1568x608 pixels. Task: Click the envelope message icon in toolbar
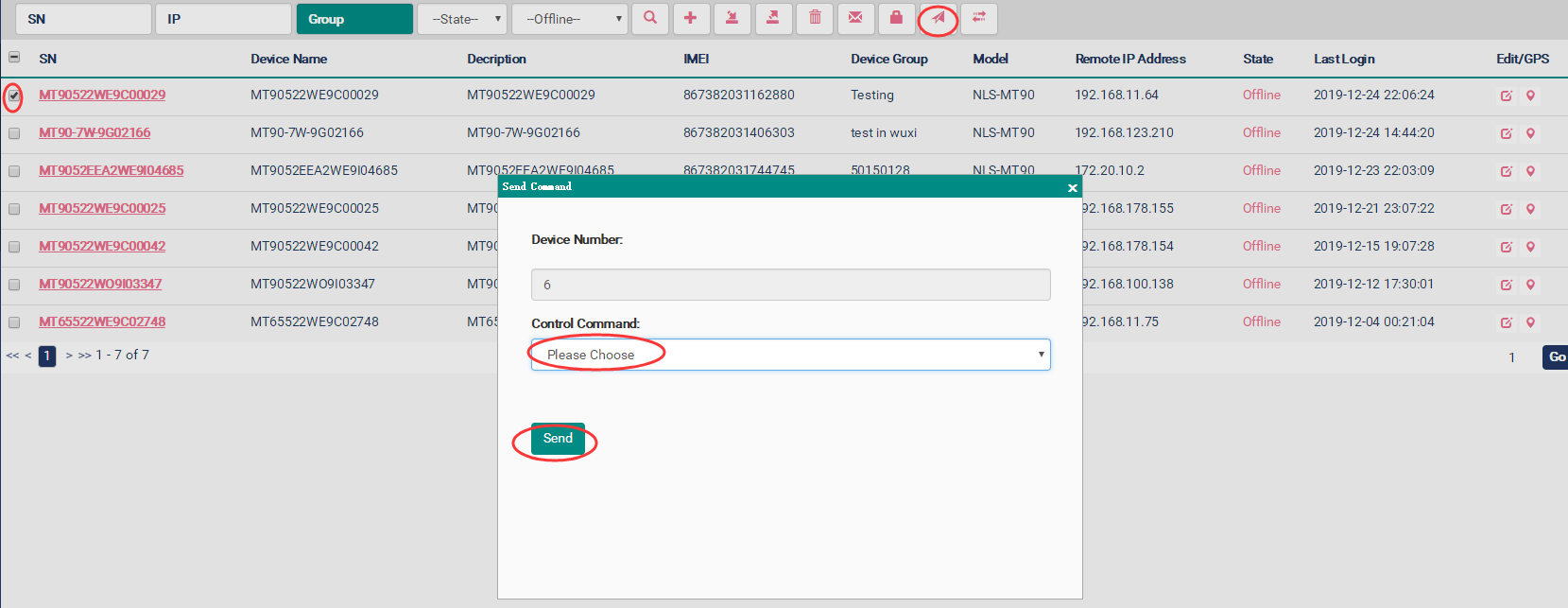(855, 19)
